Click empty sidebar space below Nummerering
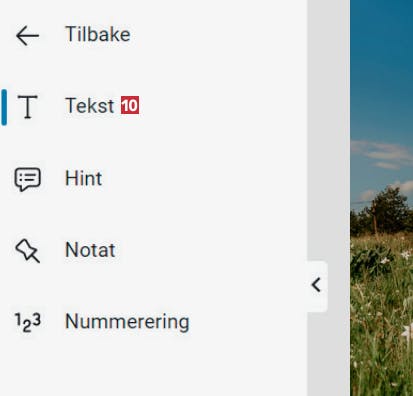The height and width of the screenshot is (396, 413). click(x=153, y=367)
